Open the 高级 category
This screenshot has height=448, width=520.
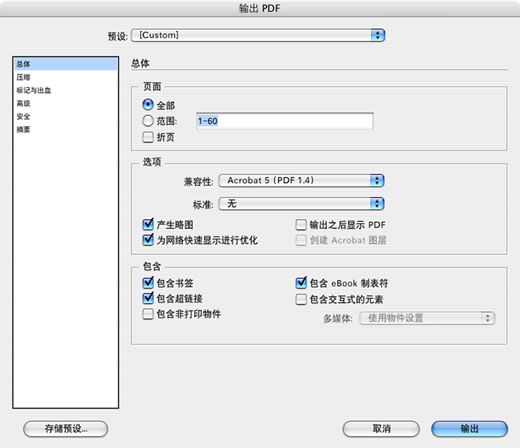point(66,103)
